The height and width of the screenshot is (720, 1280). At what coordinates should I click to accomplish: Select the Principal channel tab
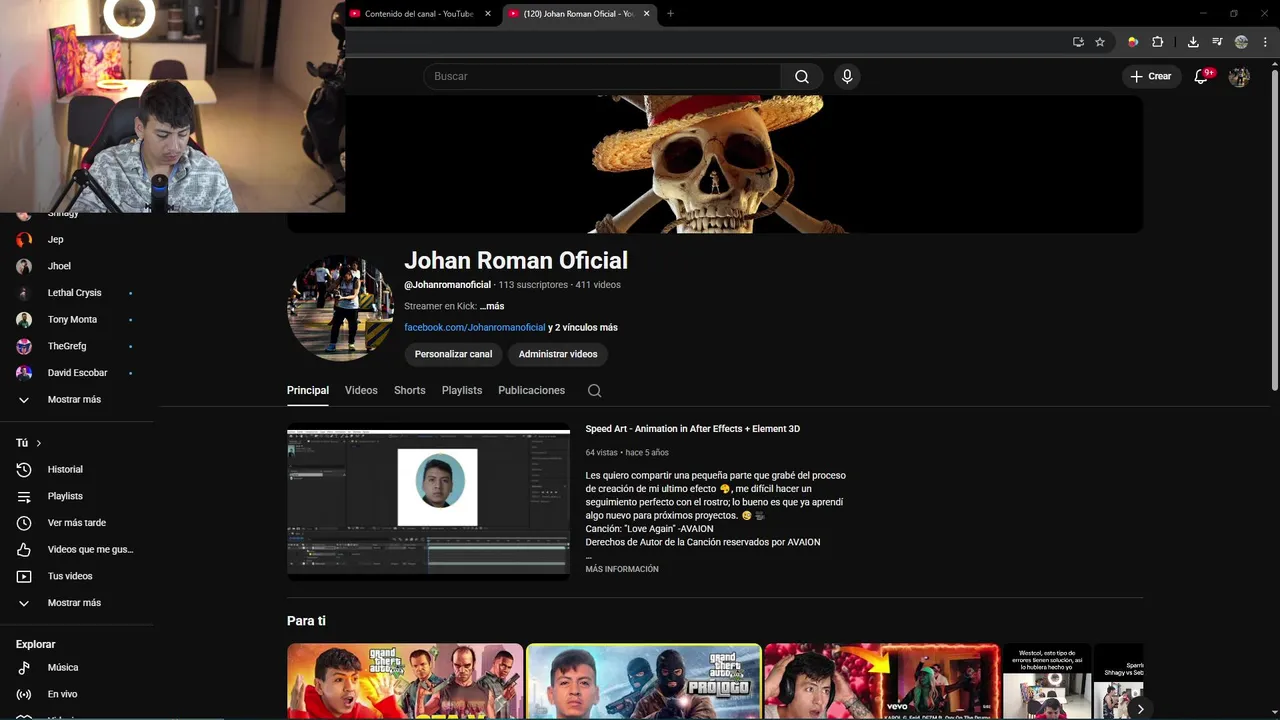(308, 390)
